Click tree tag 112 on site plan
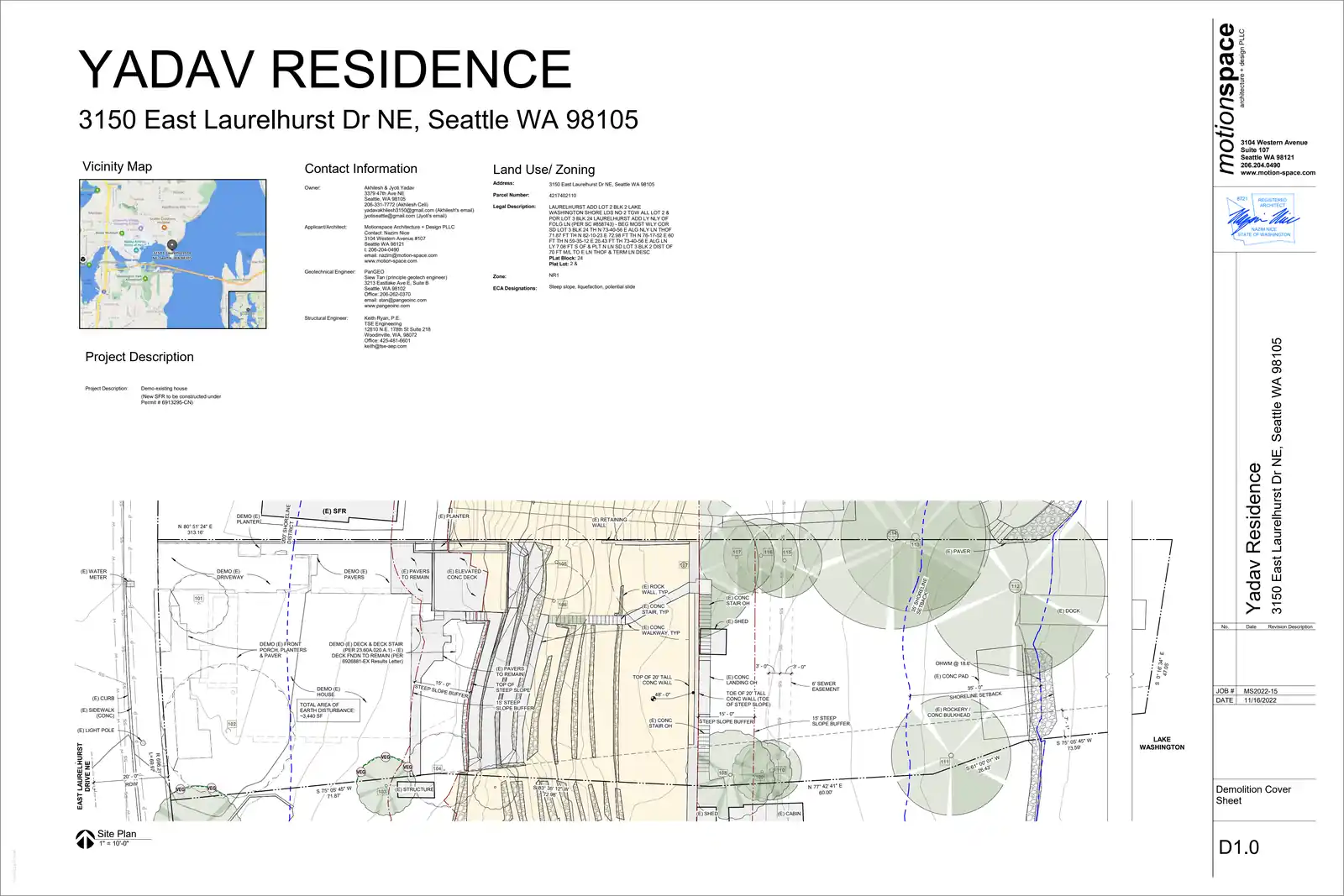 click(1016, 586)
